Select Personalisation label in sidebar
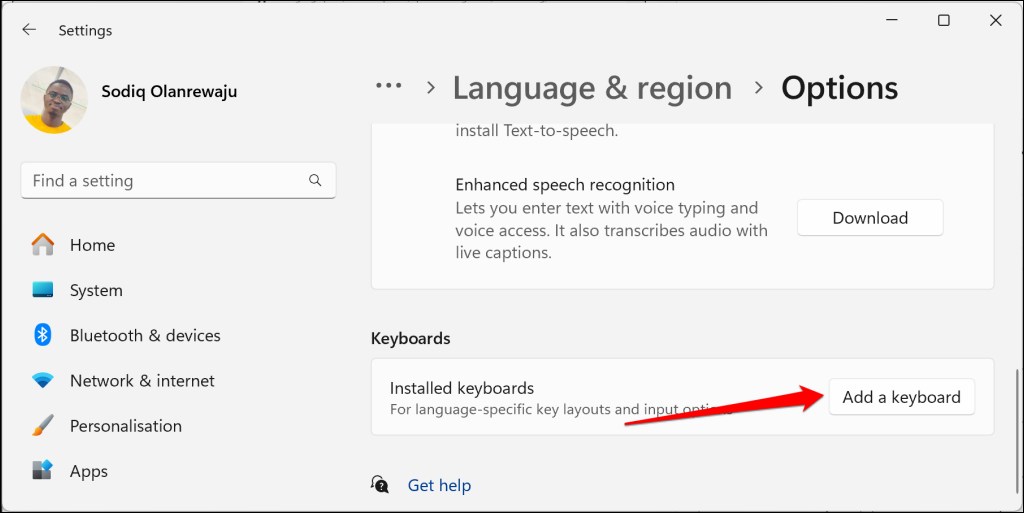The width and height of the screenshot is (1024, 513). [x=126, y=426]
